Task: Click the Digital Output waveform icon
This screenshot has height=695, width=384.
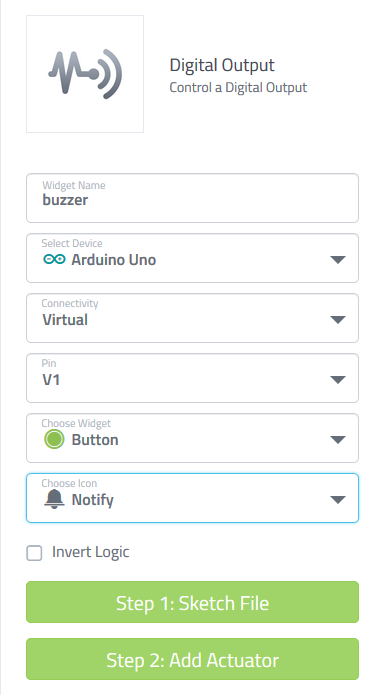Action: tap(85, 74)
